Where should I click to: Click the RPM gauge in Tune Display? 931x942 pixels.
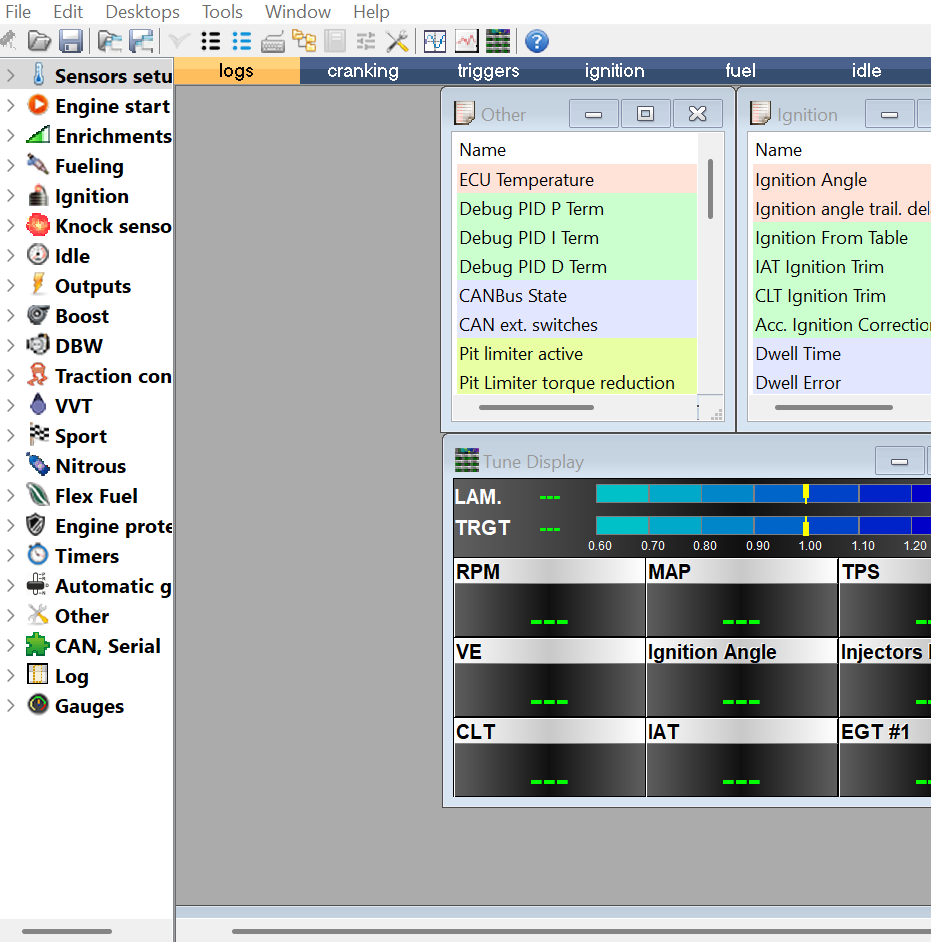549,597
